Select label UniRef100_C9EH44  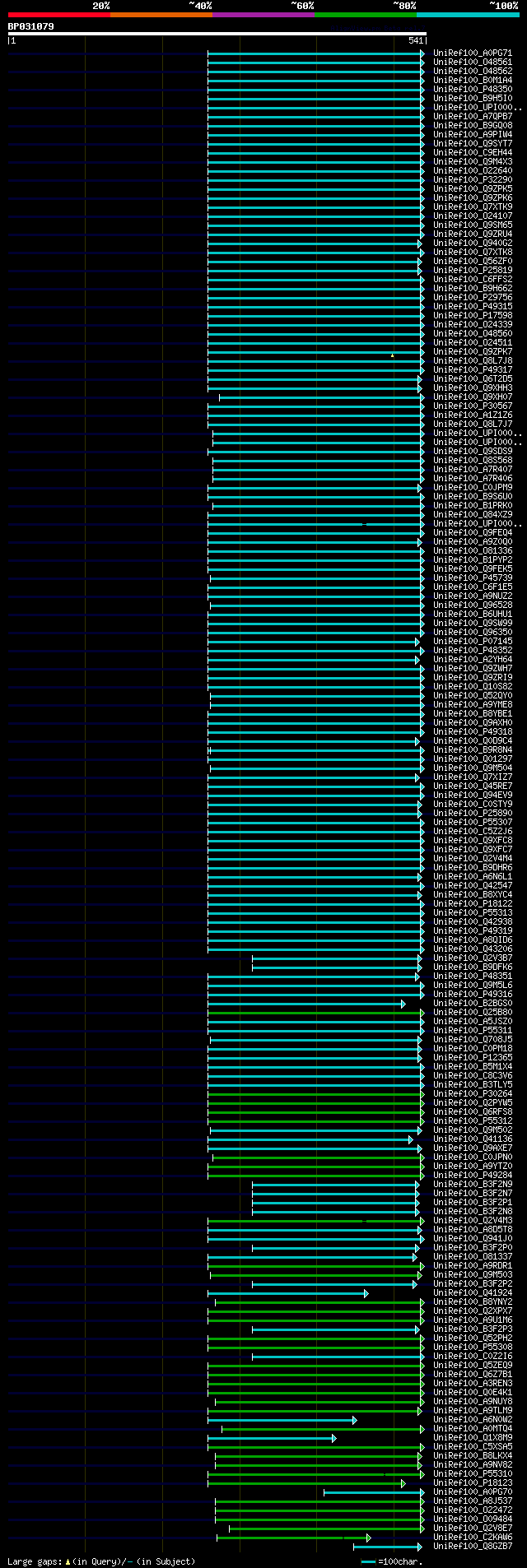click(x=473, y=153)
